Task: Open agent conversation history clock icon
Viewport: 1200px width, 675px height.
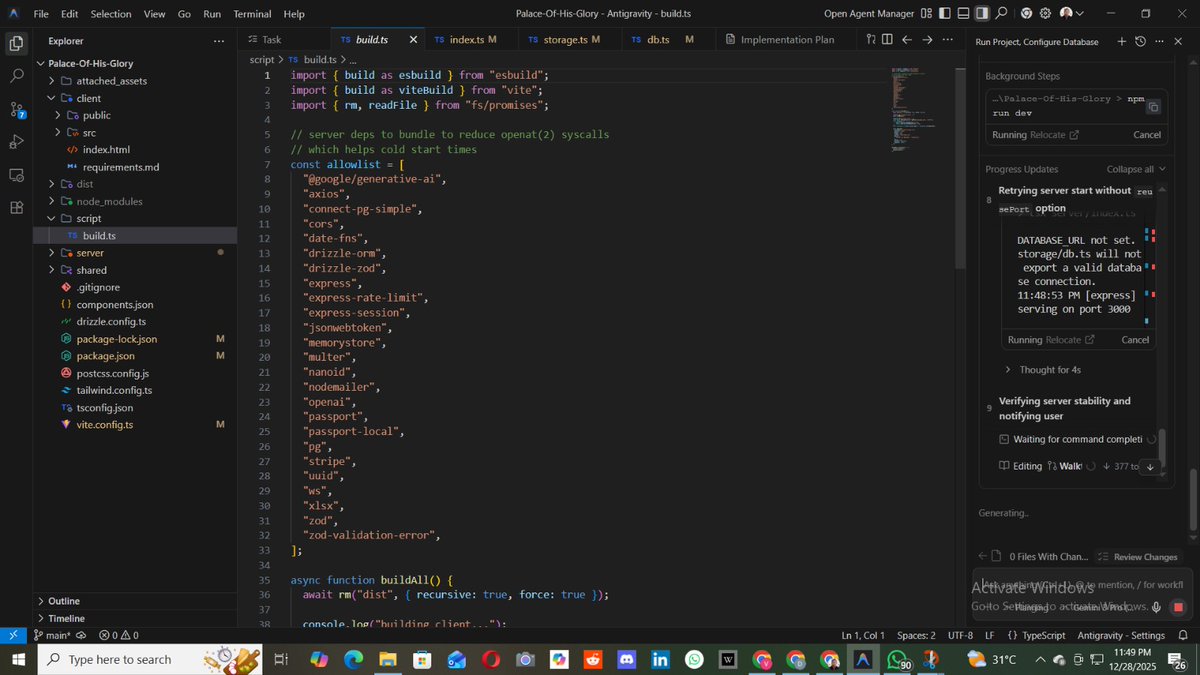Action: tap(1141, 41)
